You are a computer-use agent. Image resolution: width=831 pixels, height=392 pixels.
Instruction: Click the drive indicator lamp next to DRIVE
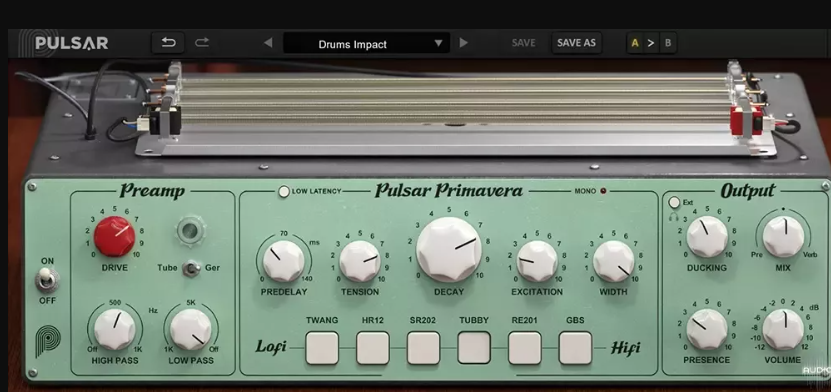tap(190, 230)
